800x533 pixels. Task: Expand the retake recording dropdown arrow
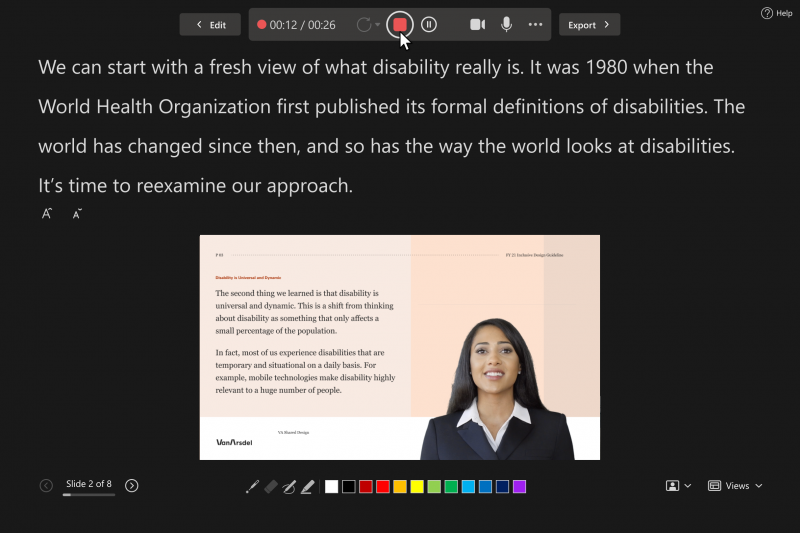click(378, 25)
